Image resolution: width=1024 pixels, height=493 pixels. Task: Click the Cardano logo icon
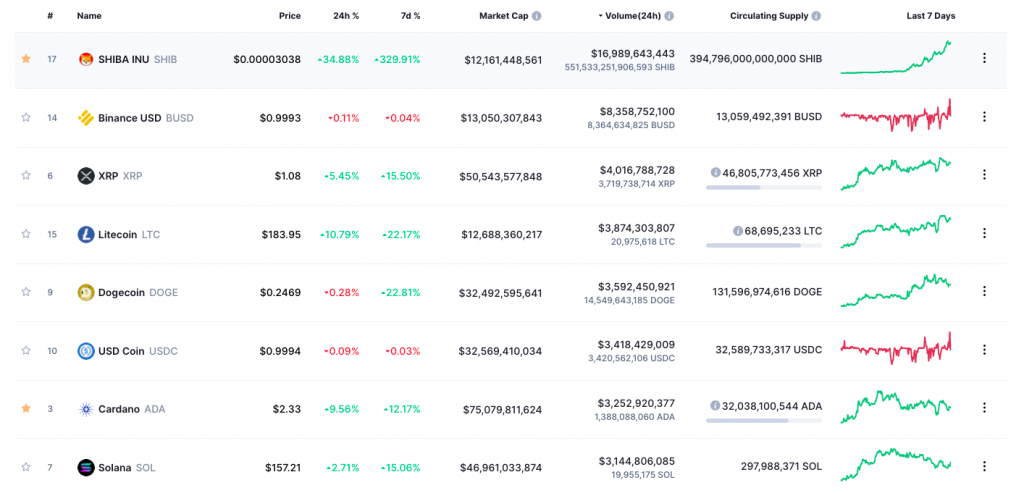86,409
